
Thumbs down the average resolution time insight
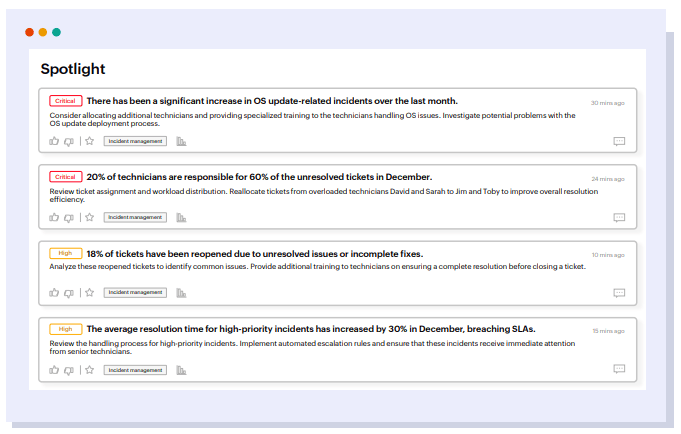coord(69,371)
